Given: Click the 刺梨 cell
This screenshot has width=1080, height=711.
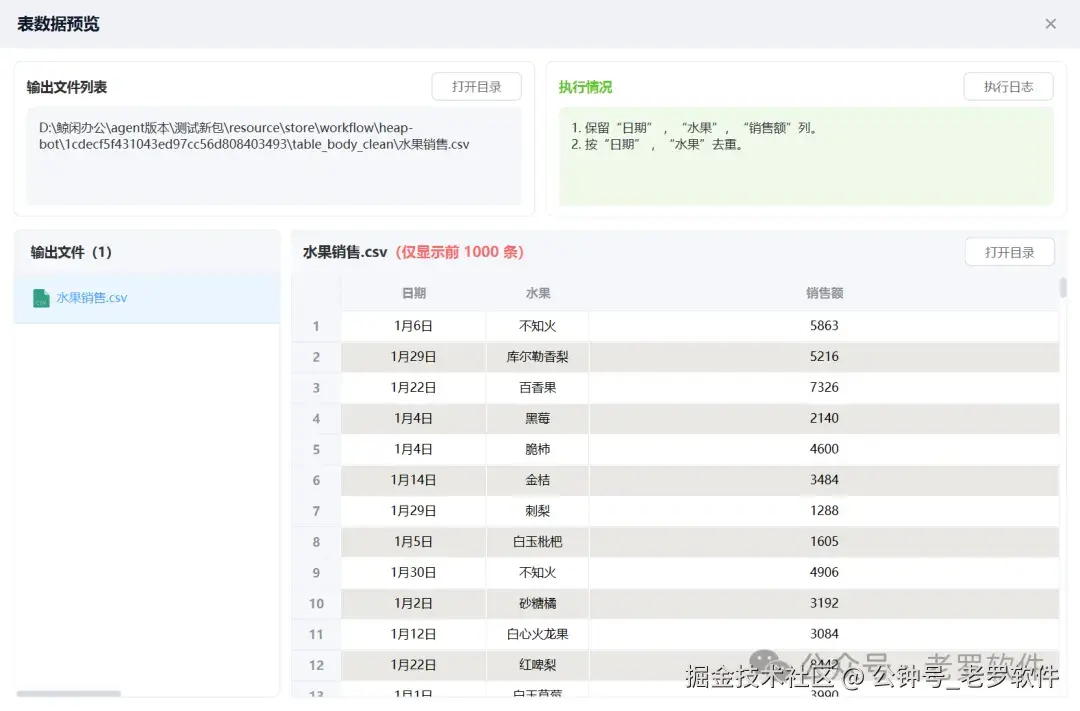Looking at the screenshot, I should [x=537, y=511].
